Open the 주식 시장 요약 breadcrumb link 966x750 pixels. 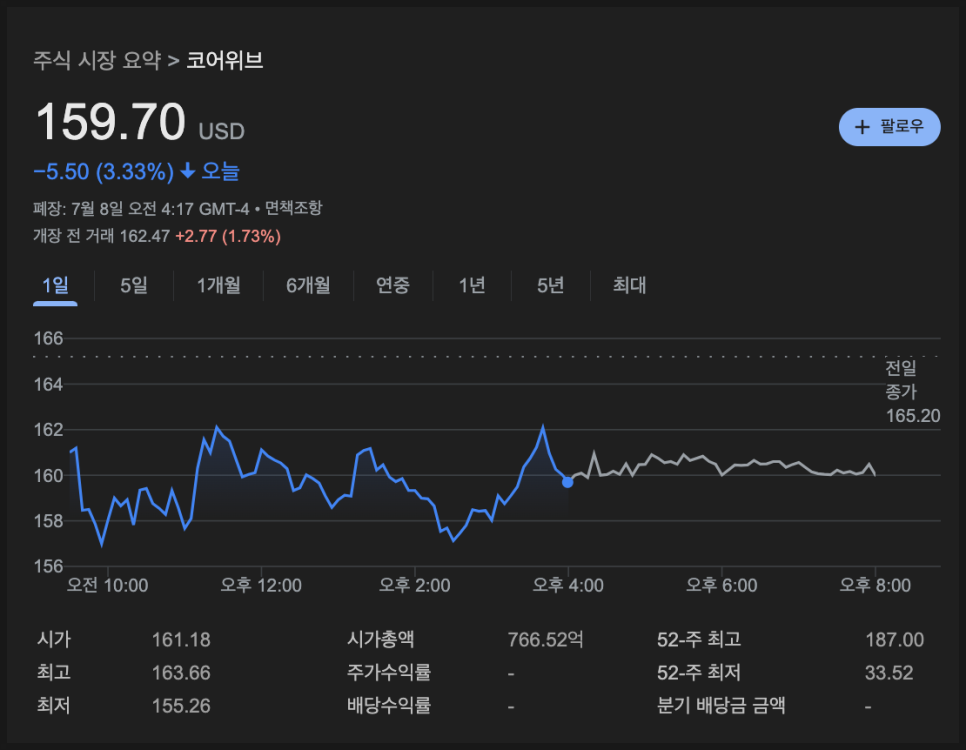point(97,60)
